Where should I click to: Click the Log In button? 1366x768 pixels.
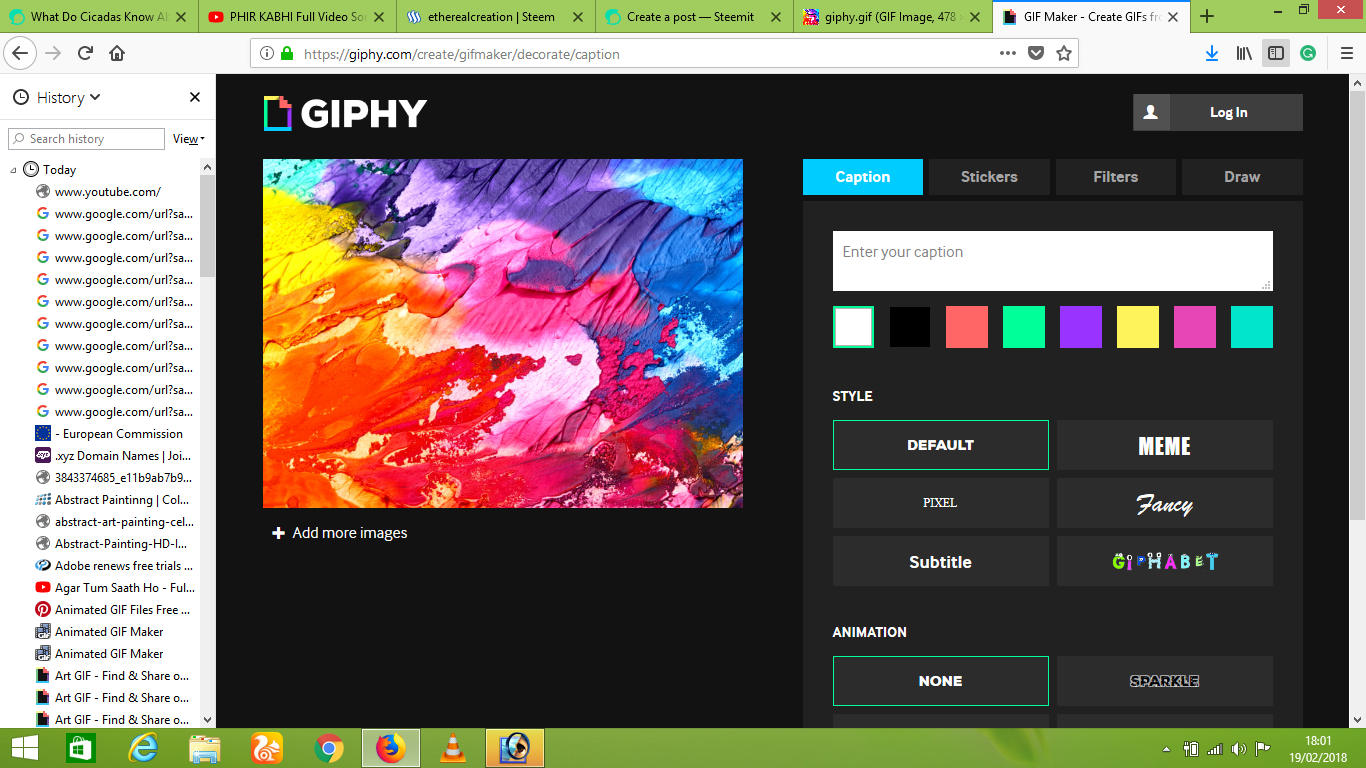pos(1231,112)
